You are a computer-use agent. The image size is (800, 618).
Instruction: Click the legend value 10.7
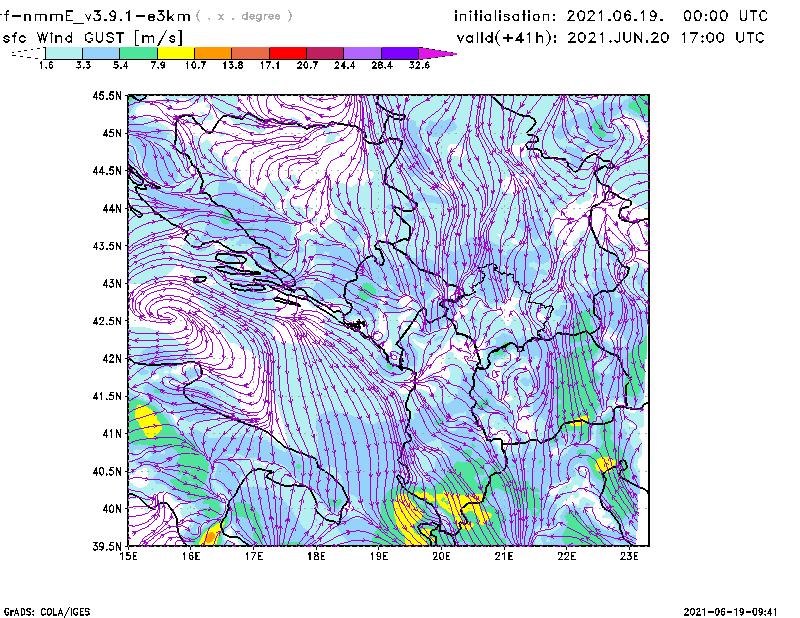point(195,65)
